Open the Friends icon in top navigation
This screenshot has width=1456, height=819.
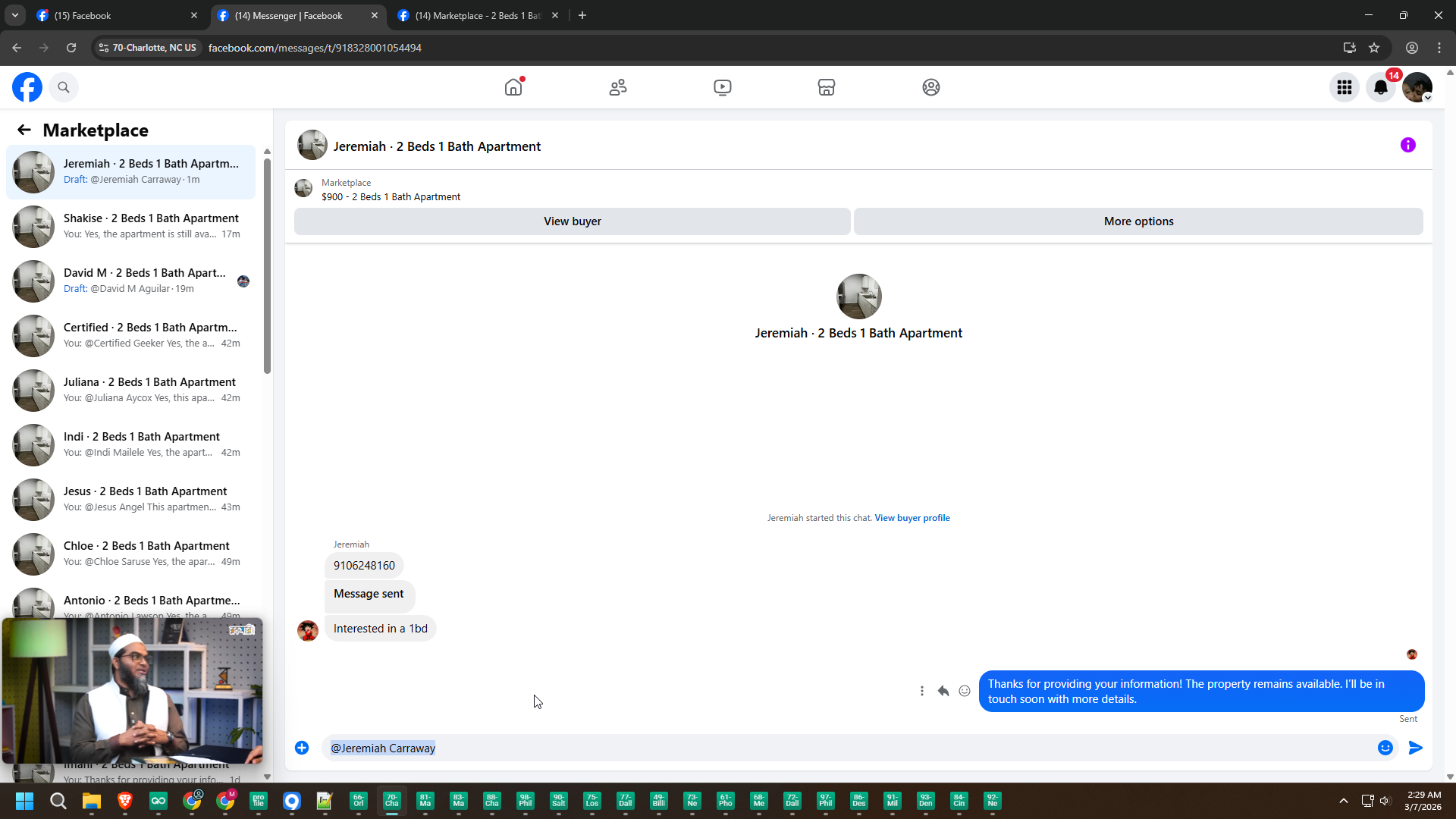(x=618, y=87)
